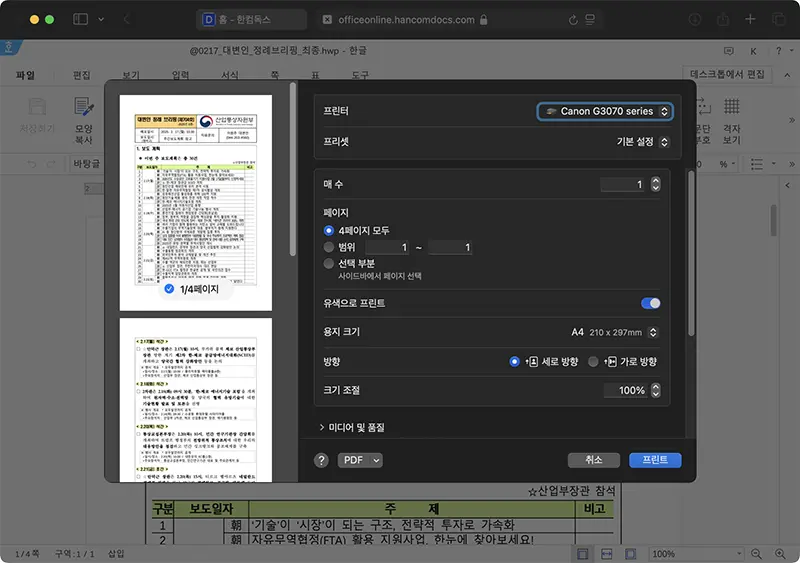Click the 프린트 print button

click(655, 460)
